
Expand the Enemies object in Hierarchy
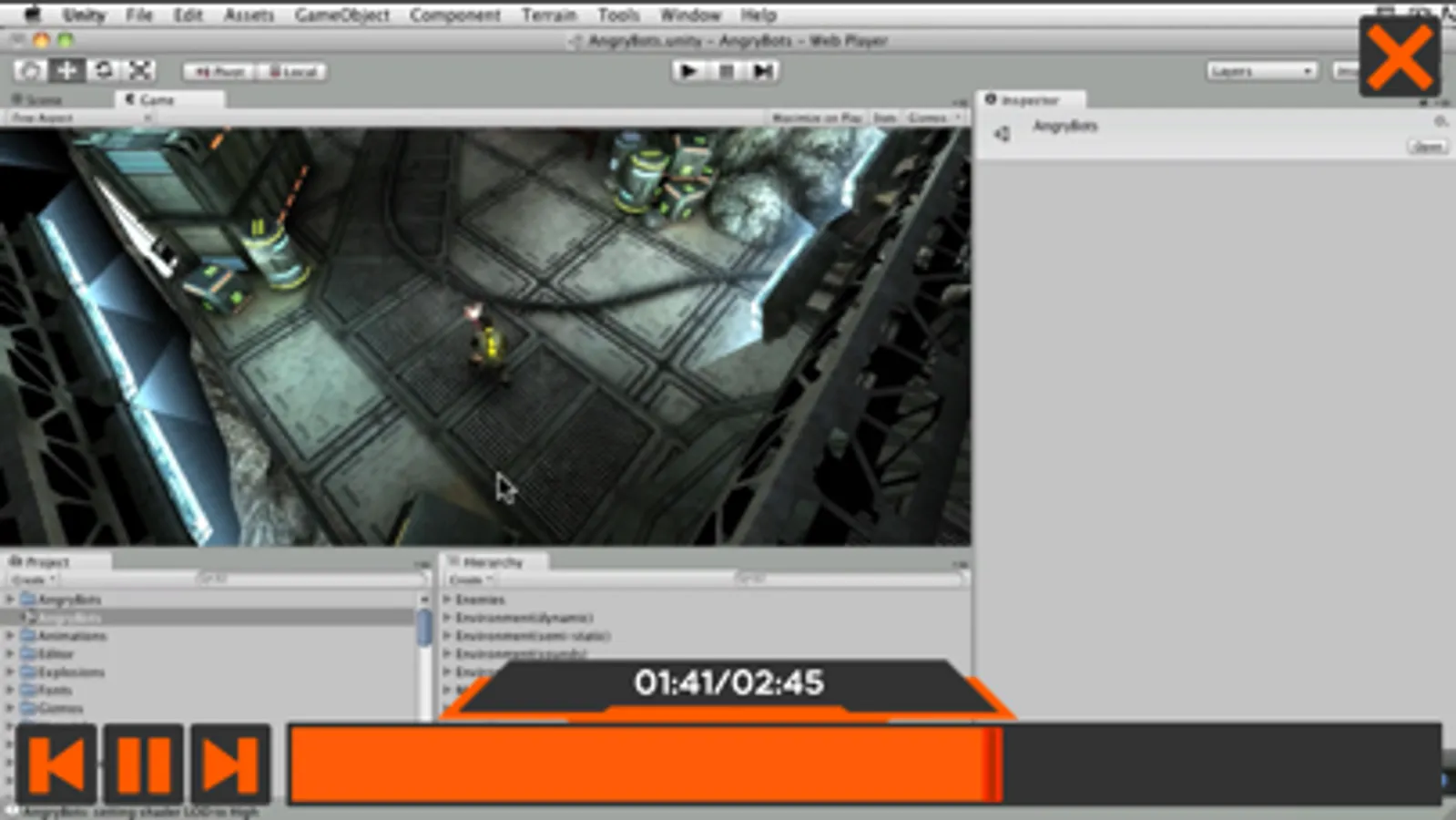tap(447, 600)
